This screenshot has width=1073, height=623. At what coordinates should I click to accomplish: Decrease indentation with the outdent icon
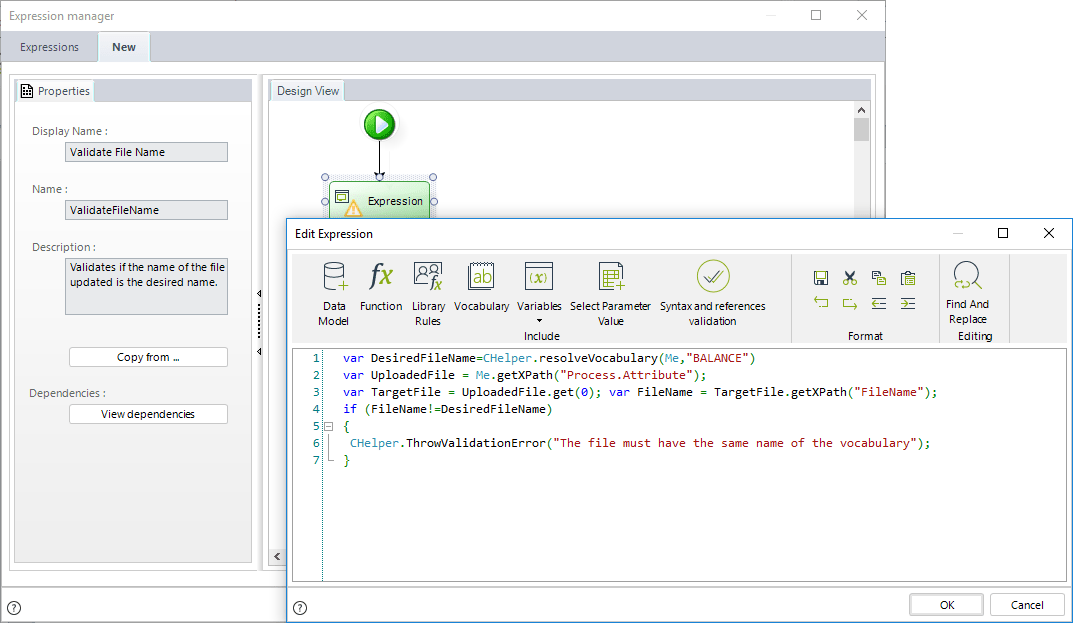[878, 303]
